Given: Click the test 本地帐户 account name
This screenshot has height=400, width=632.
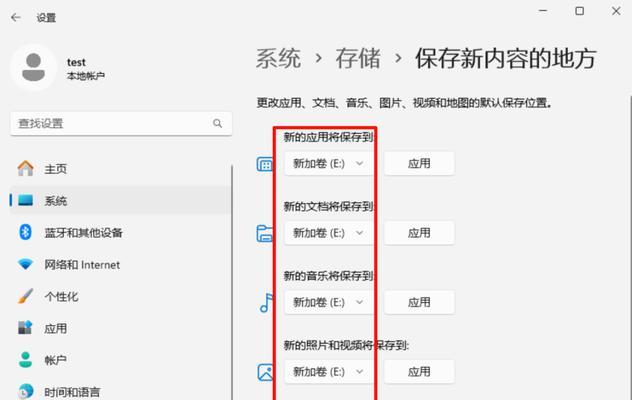Looking at the screenshot, I should click(x=86, y=69).
